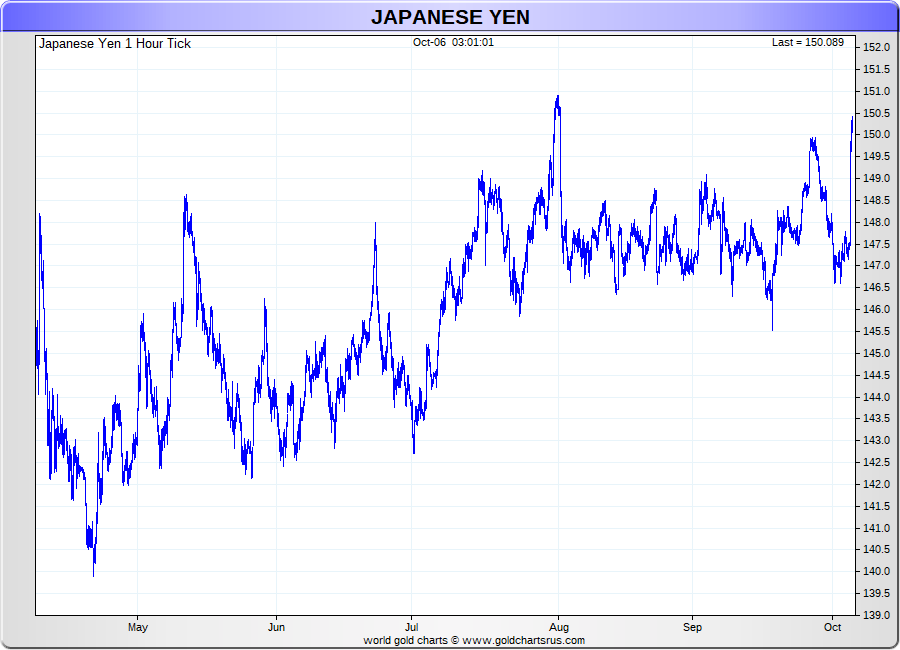Select the 145.0 price axis label
This screenshot has width=900, height=650.
[x=877, y=353]
